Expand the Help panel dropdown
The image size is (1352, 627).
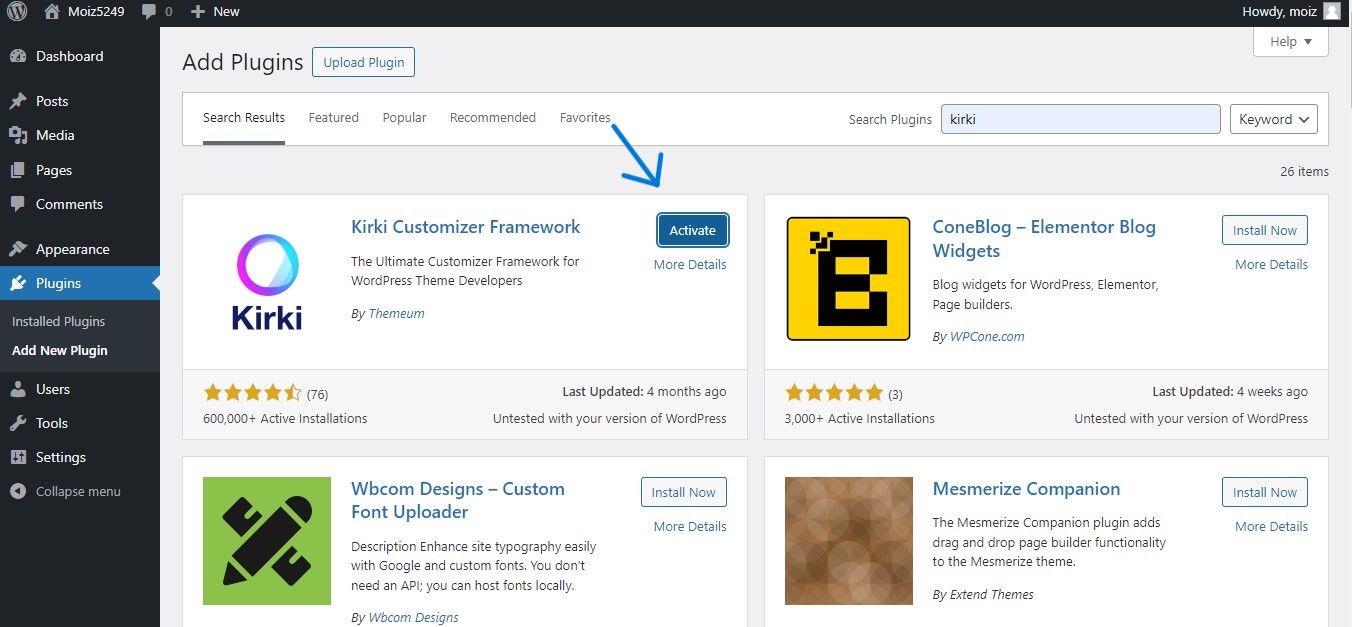(x=1290, y=42)
